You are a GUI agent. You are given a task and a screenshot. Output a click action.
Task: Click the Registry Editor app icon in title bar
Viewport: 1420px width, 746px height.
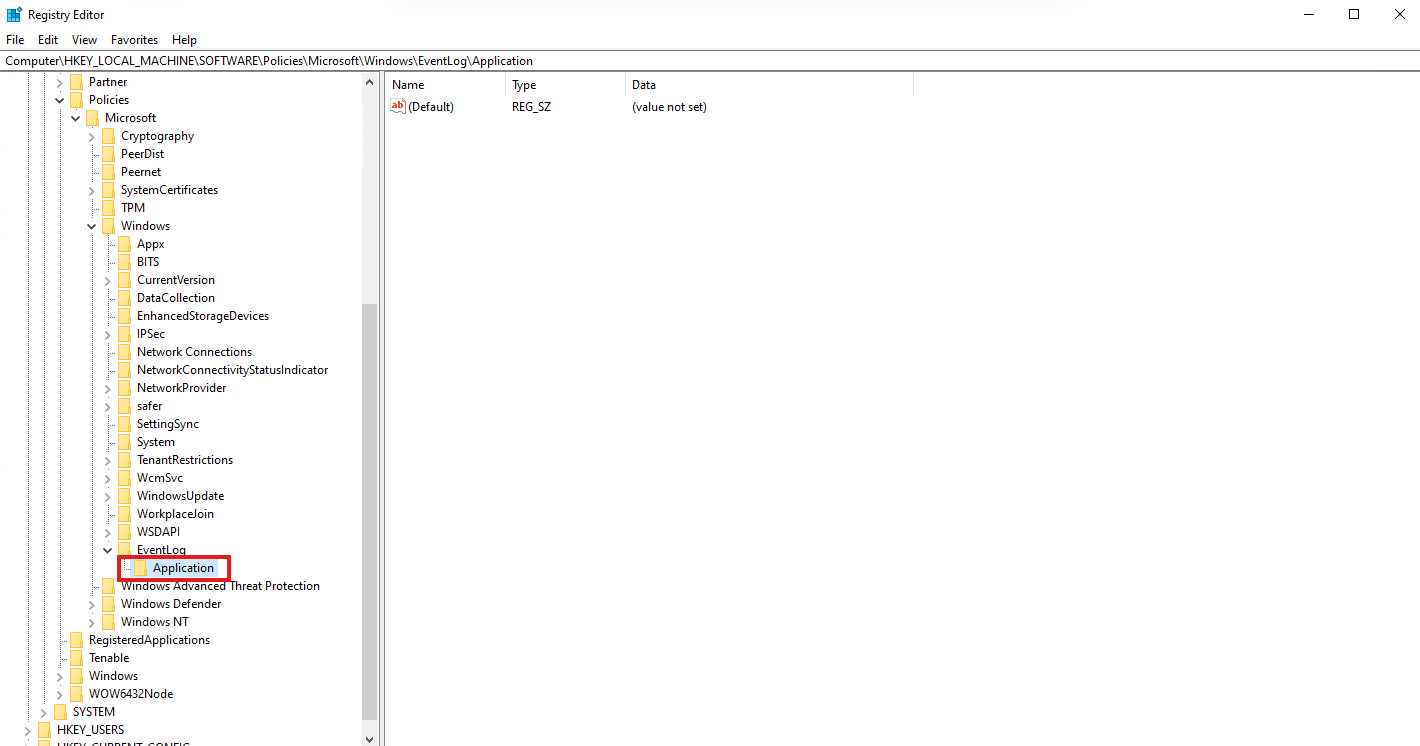(15, 14)
